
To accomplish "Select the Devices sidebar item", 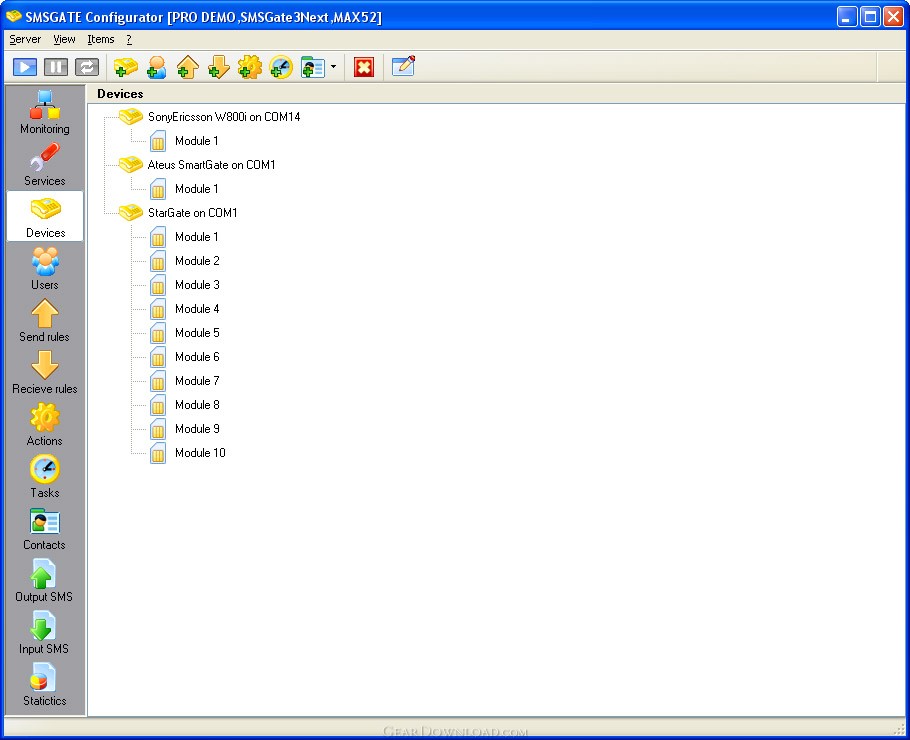I will [45, 216].
